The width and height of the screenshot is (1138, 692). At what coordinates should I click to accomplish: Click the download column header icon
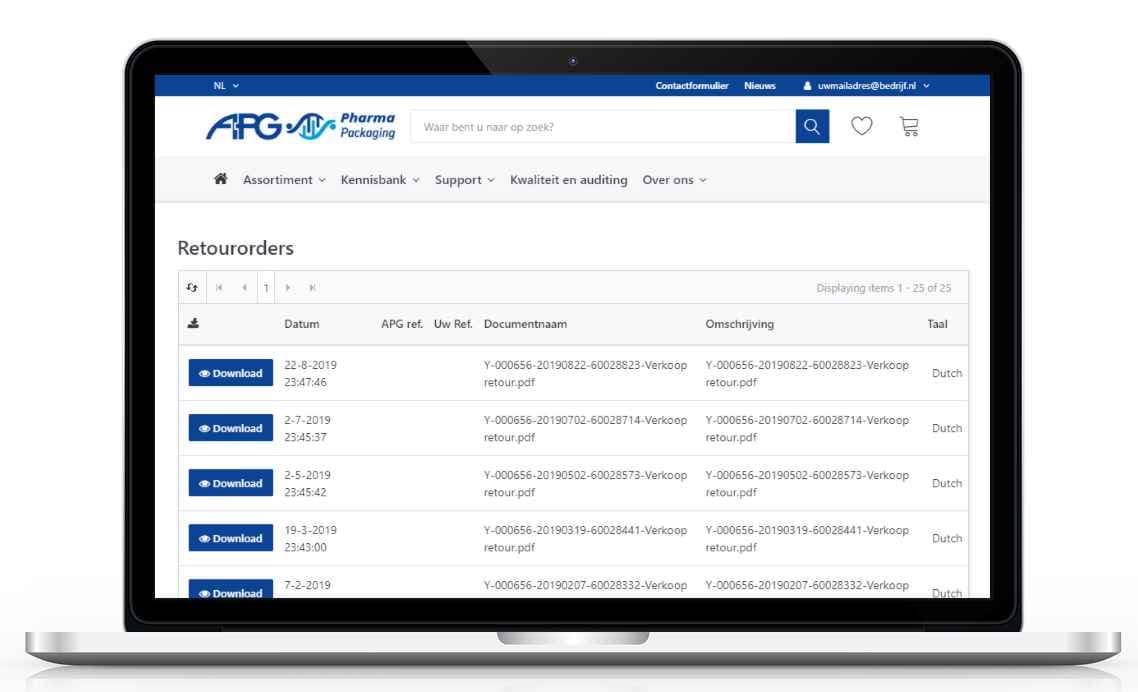point(192,324)
